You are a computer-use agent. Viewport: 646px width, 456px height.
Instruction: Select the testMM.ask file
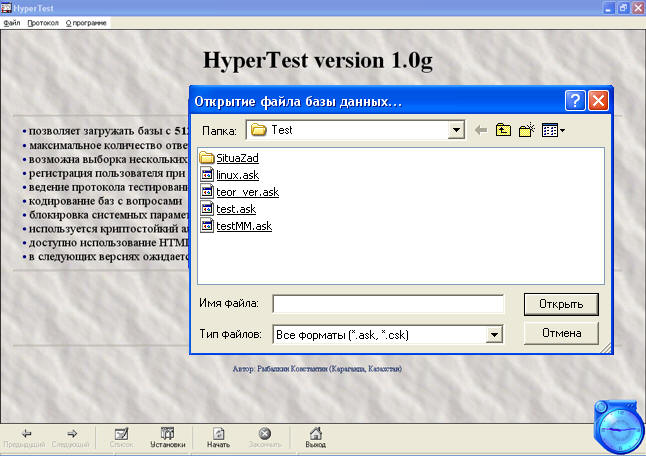[x=243, y=226]
